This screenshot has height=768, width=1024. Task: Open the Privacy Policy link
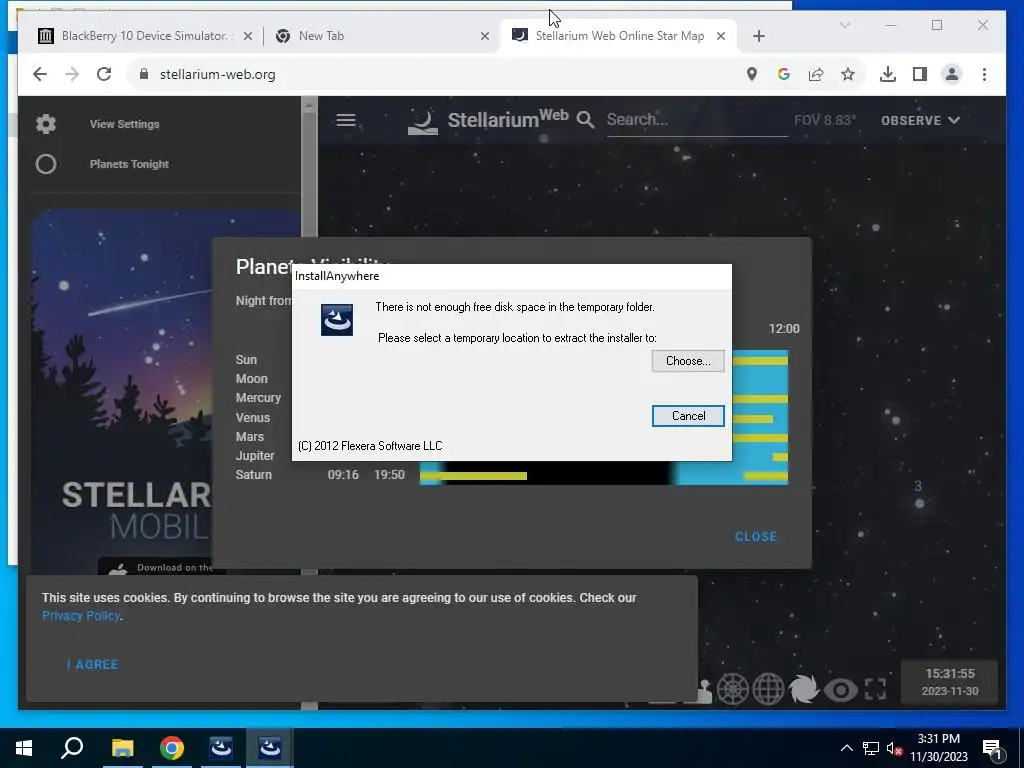coord(80,616)
